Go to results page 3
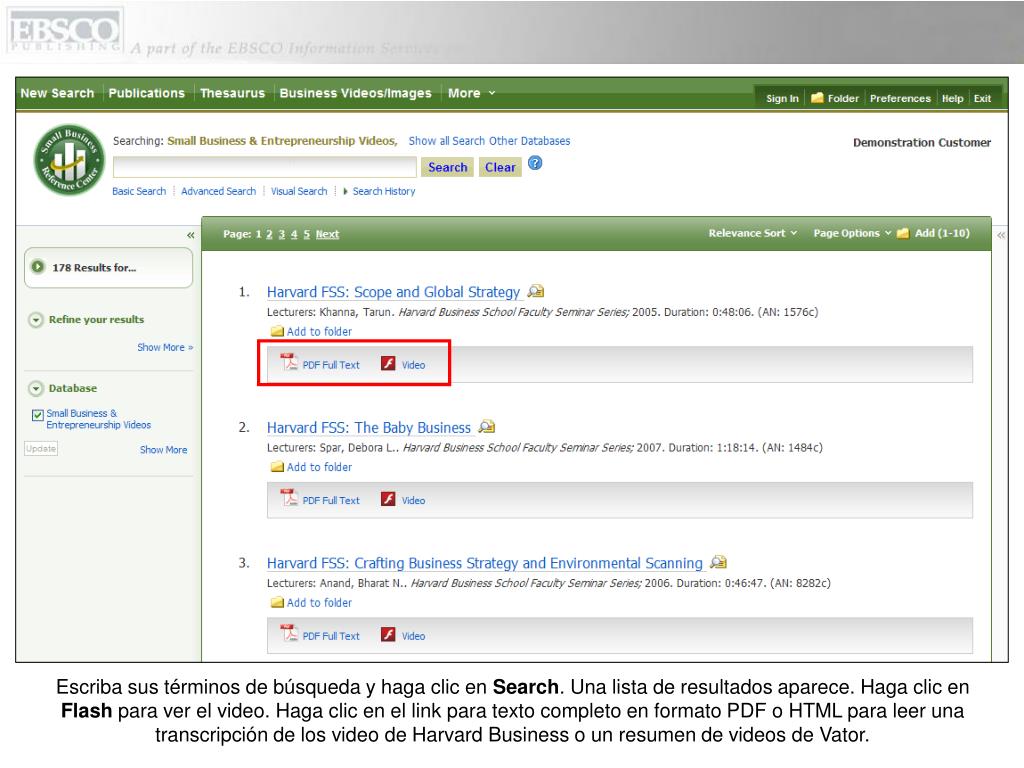The width and height of the screenshot is (1024, 768). point(281,234)
